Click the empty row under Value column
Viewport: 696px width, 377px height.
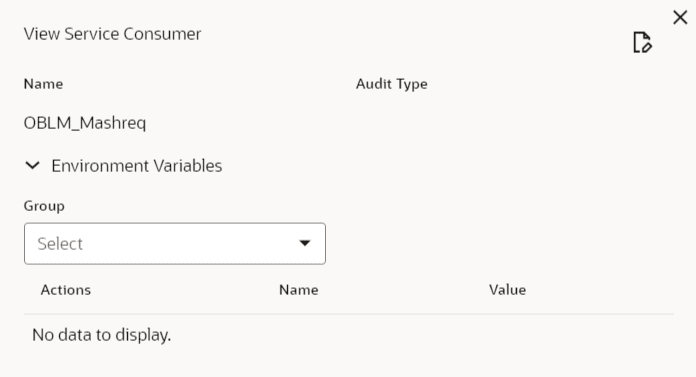(x=507, y=335)
